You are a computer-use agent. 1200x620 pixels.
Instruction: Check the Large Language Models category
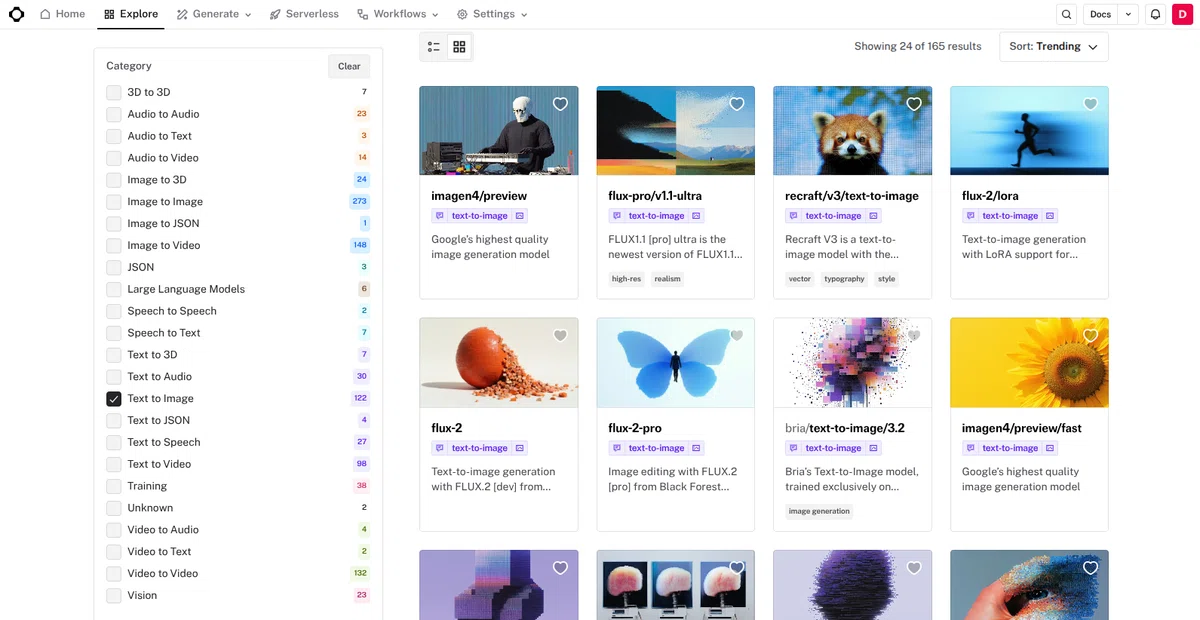(114, 289)
